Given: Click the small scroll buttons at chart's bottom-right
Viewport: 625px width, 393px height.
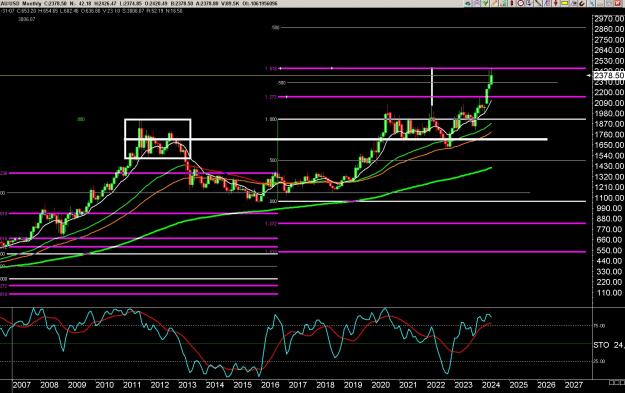Looking at the screenshot, I should point(617,382).
